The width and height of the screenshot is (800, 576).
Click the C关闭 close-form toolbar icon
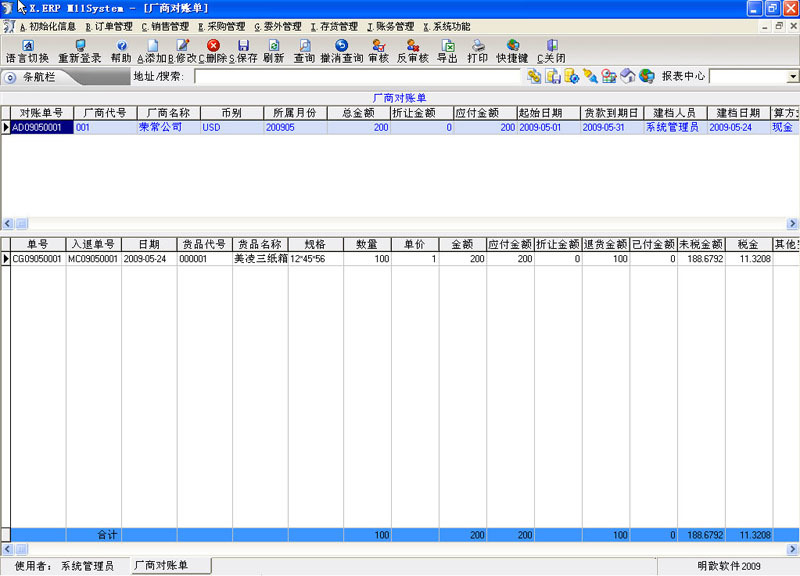(x=552, y=45)
